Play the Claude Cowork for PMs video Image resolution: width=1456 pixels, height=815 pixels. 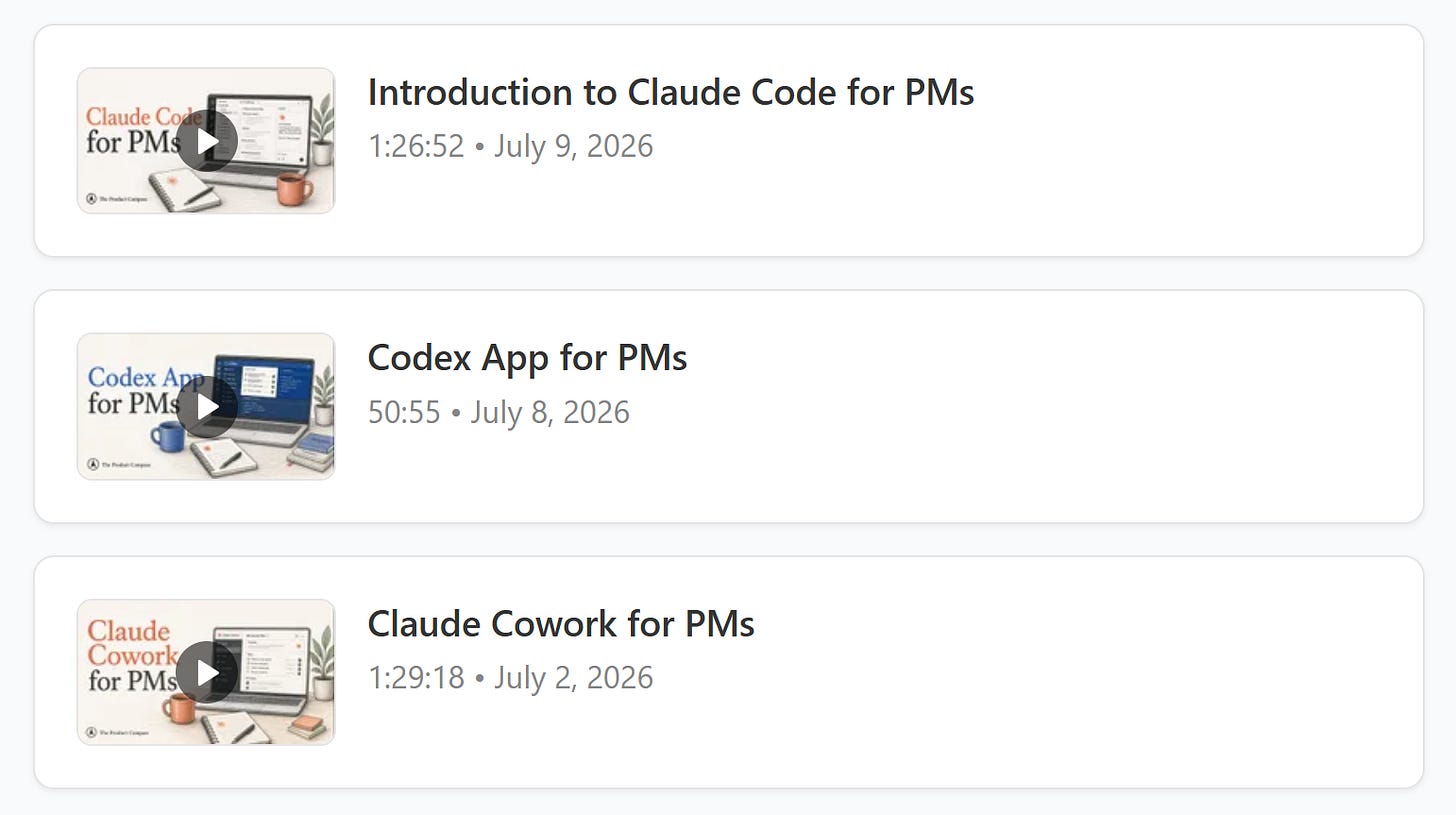tap(207, 673)
